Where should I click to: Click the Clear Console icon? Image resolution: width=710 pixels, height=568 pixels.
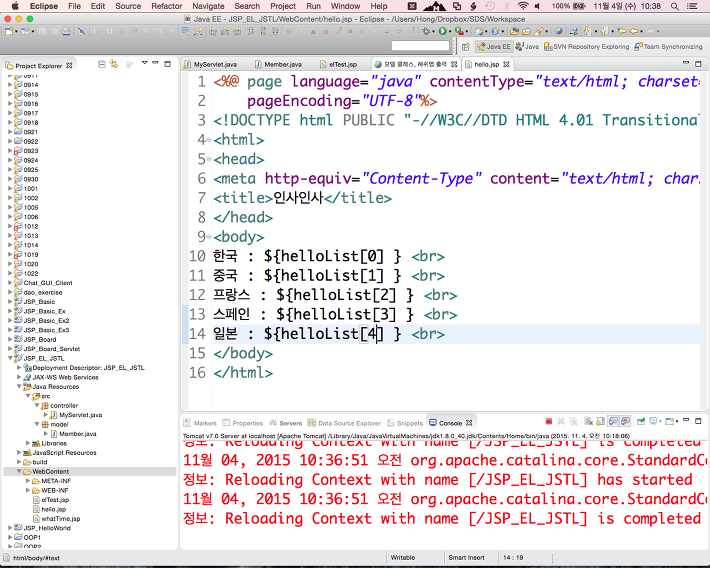tap(588, 422)
